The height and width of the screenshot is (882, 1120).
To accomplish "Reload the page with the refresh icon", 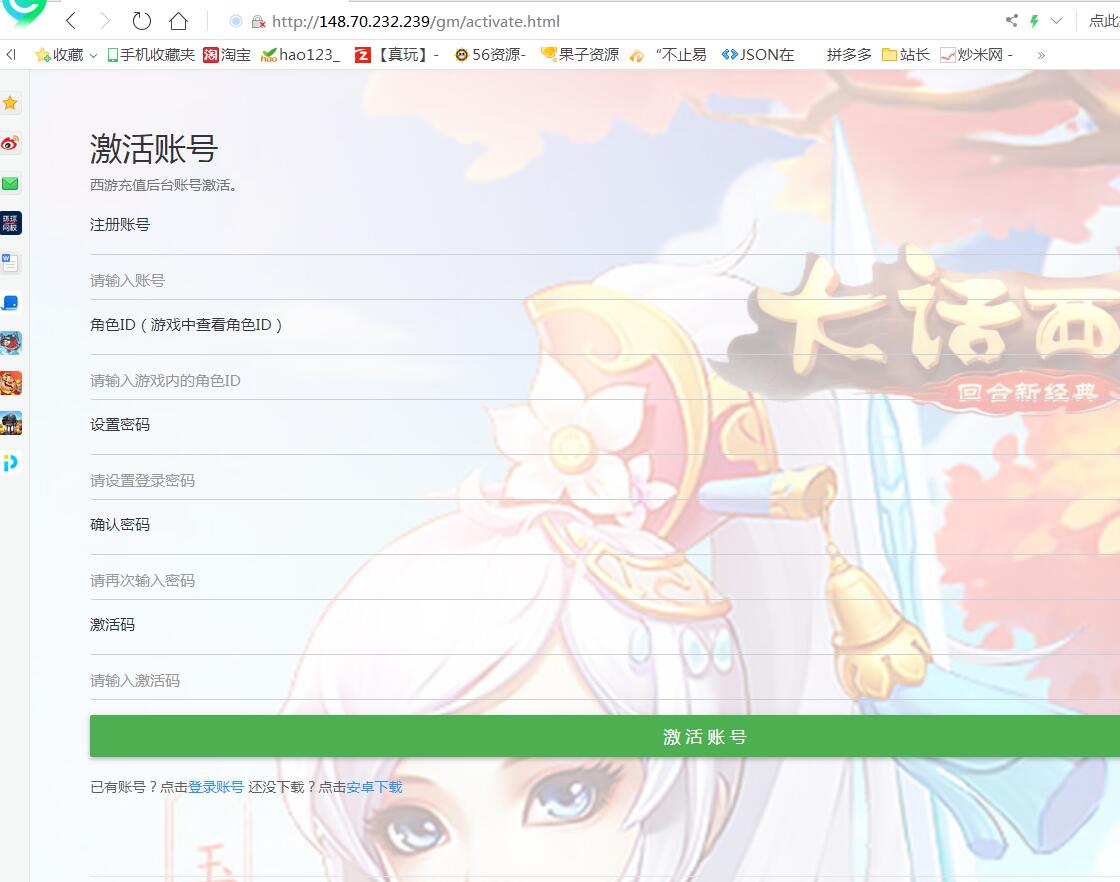I will (x=142, y=21).
